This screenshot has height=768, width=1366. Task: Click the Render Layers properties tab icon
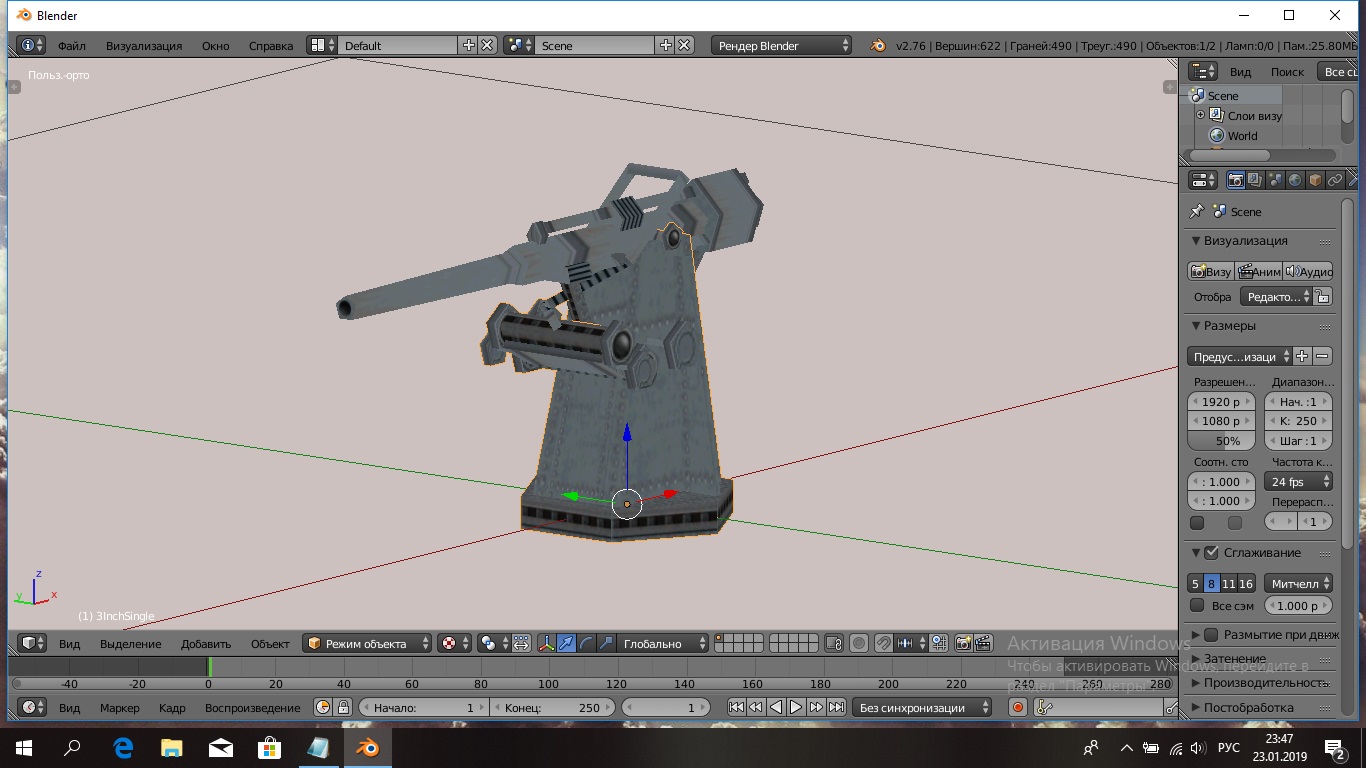click(x=1255, y=180)
